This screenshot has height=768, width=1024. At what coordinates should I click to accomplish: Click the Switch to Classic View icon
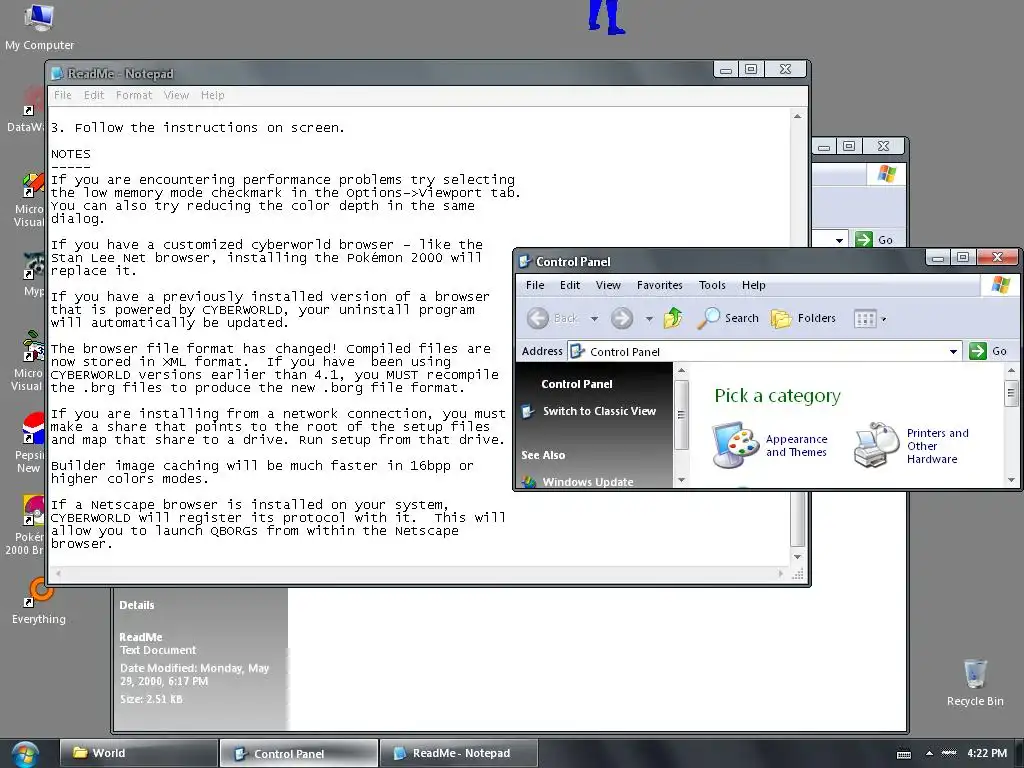tap(528, 411)
